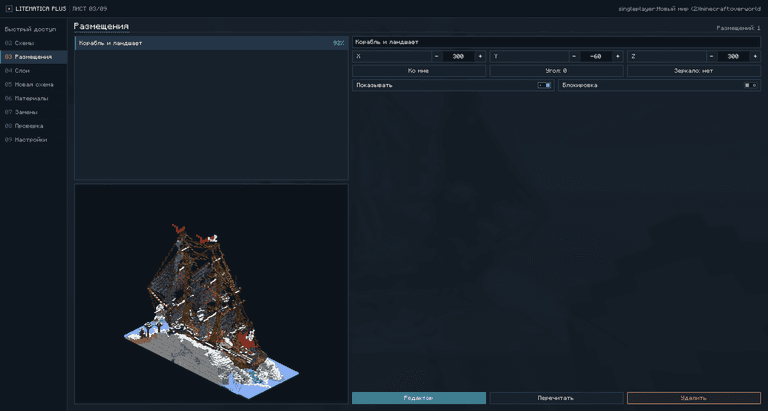The width and height of the screenshot is (768, 411).
Task: Open the 09 Настройки tab
Action: click(x=33, y=140)
